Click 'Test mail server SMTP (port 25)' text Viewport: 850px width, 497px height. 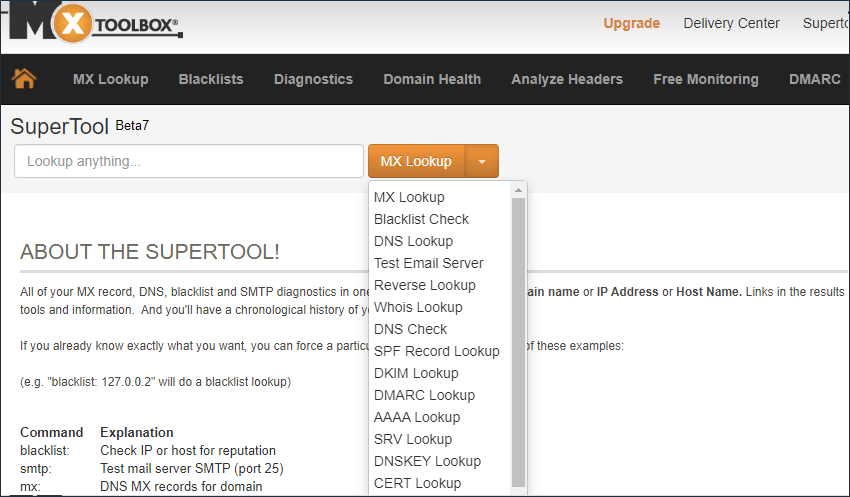point(192,468)
